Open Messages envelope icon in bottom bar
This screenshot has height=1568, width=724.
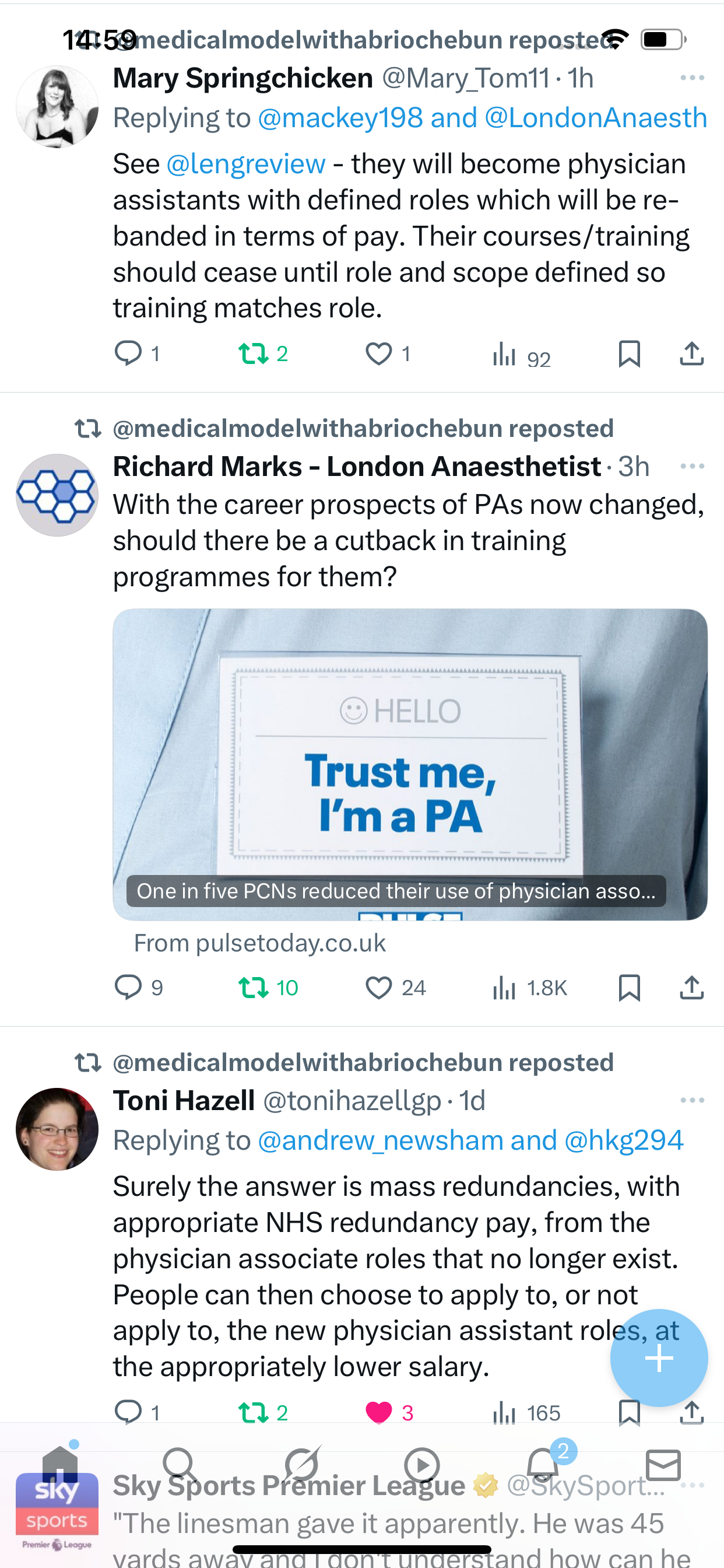point(663,1465)
